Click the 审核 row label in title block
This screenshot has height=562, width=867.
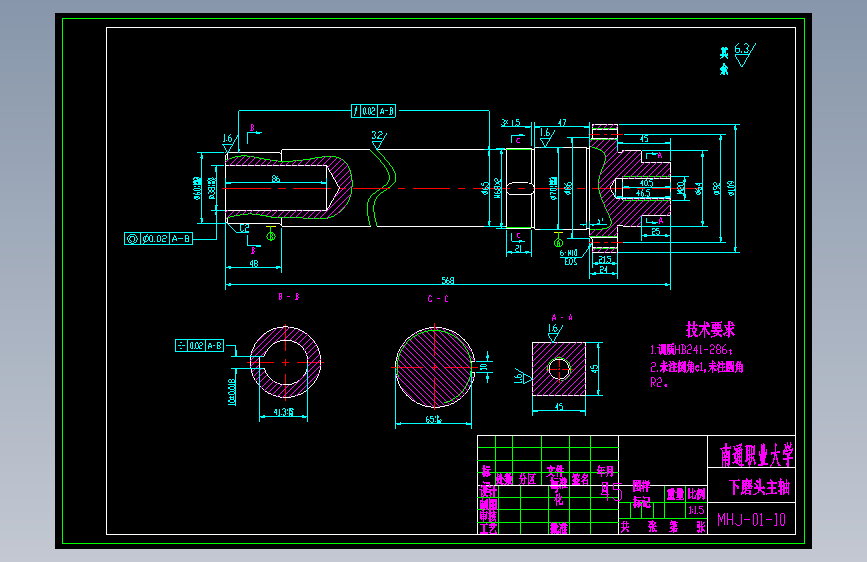(488, 516)
